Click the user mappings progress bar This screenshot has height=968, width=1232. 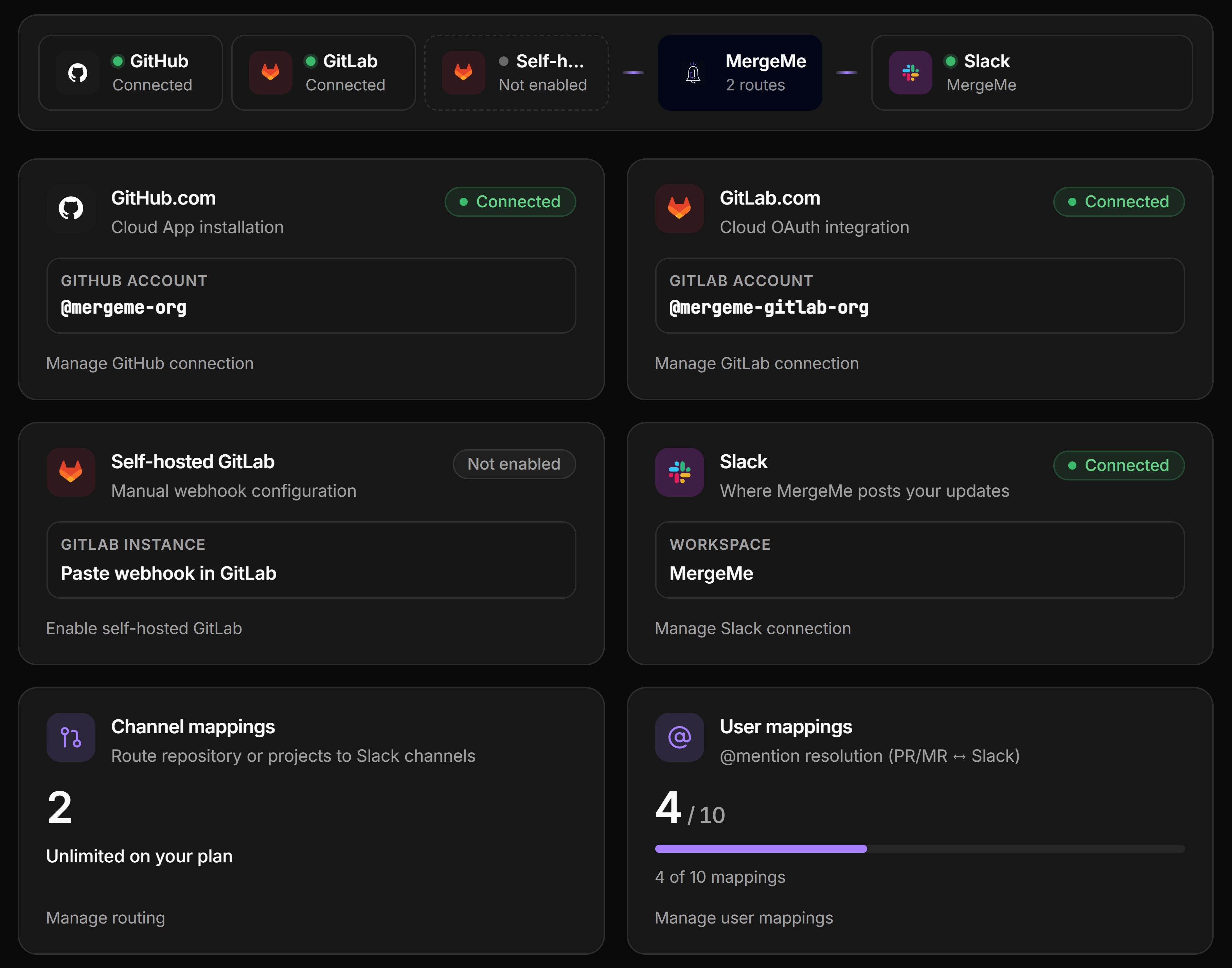920,848
